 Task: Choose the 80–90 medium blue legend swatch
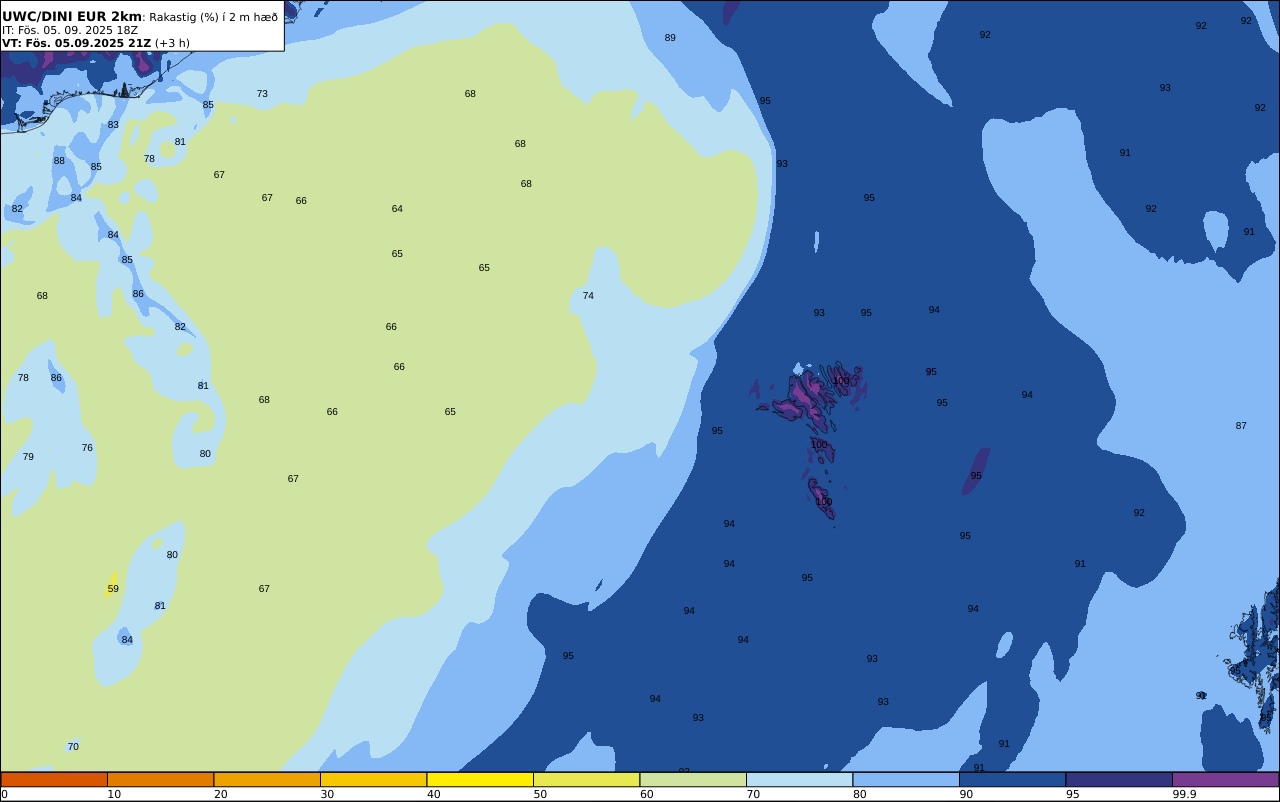point(906,779)
